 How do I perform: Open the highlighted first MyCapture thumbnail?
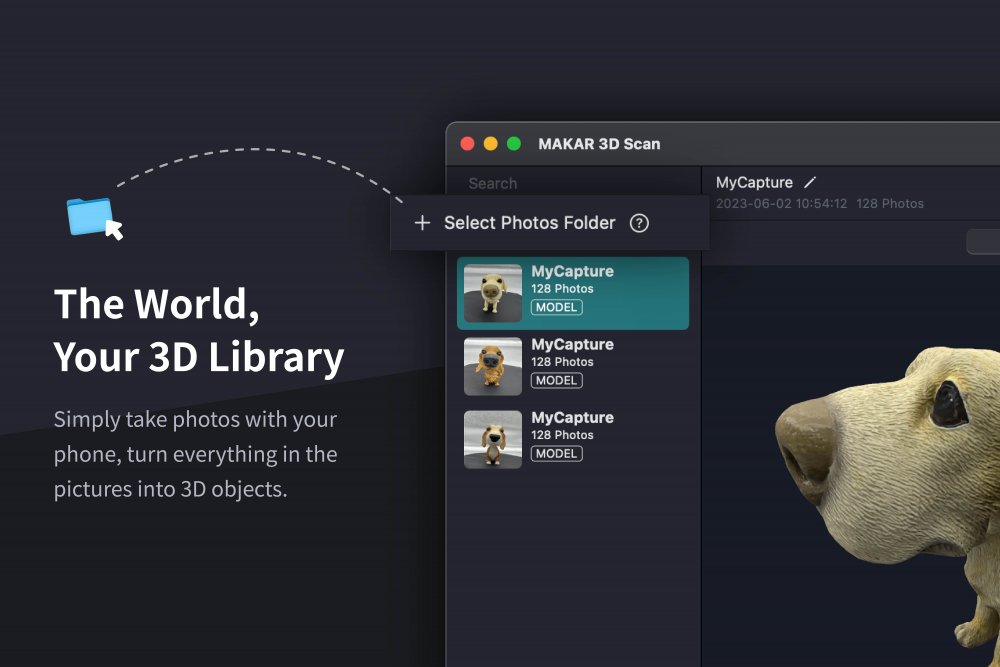click(x=493, y=293)
